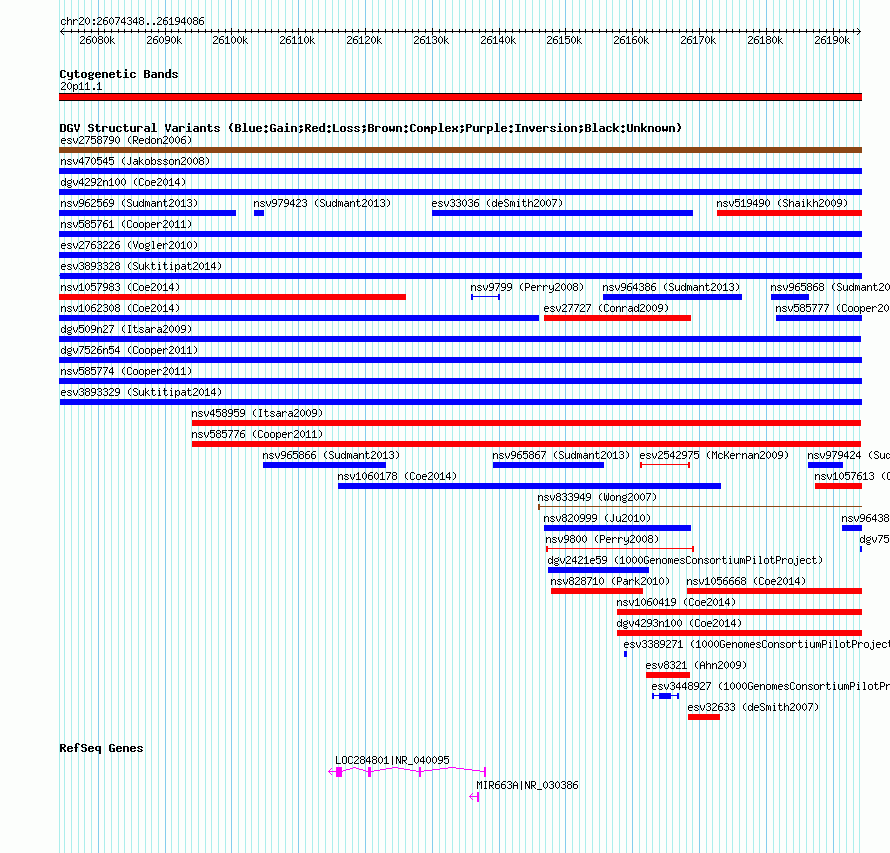Open the nsv585761 (Cooper2011) variant
Viewport: 890px width, 853px height.
tap(460, 234)
